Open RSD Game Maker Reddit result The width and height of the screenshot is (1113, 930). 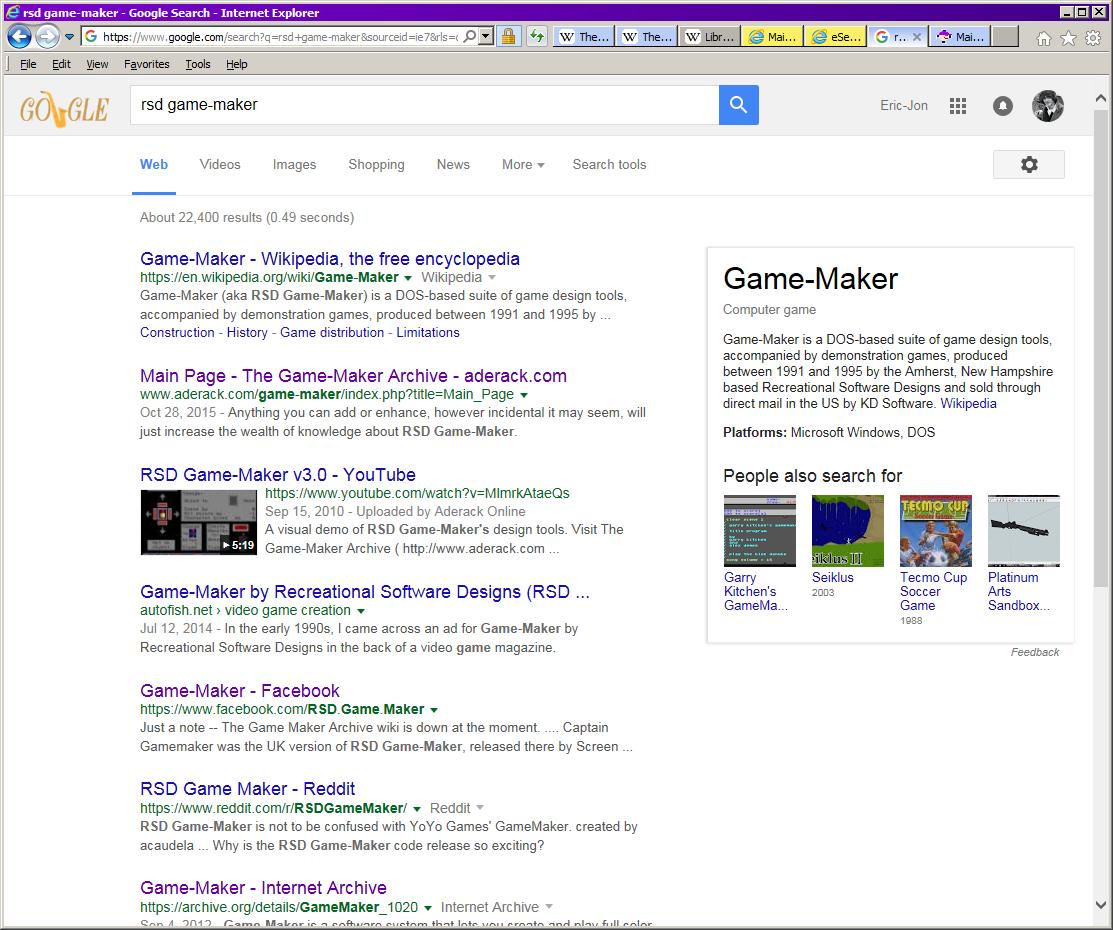(247, 789)
